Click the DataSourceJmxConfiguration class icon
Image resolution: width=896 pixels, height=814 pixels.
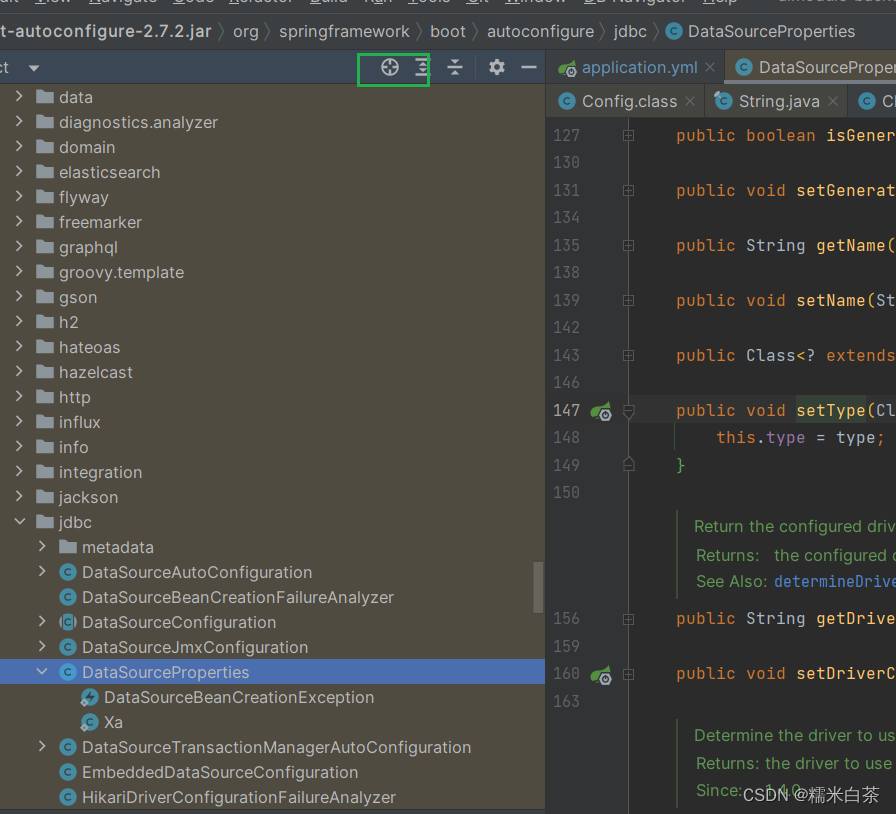(x=68, y=647)
